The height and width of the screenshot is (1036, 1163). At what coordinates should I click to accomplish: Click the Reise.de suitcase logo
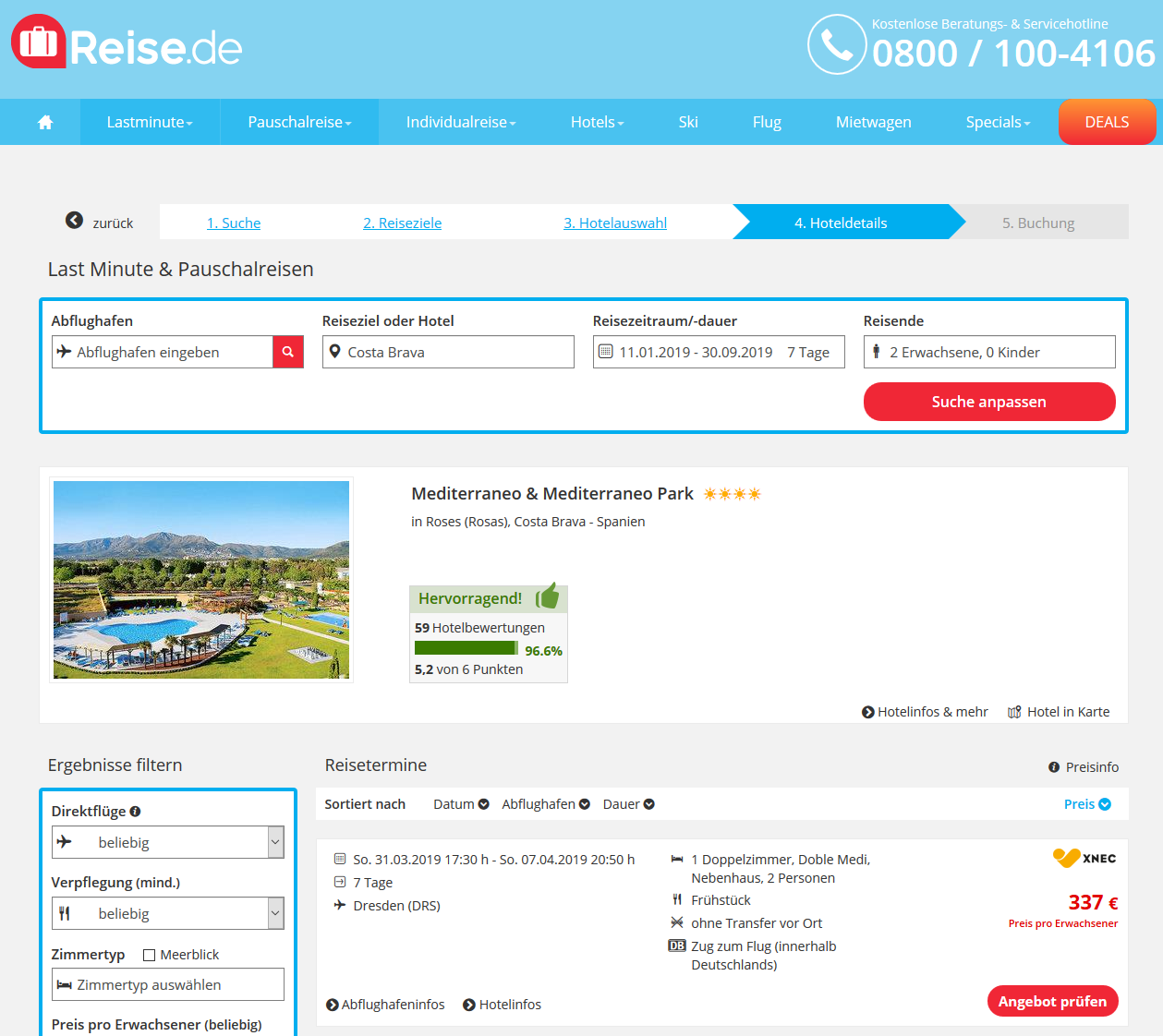[39, 42]
